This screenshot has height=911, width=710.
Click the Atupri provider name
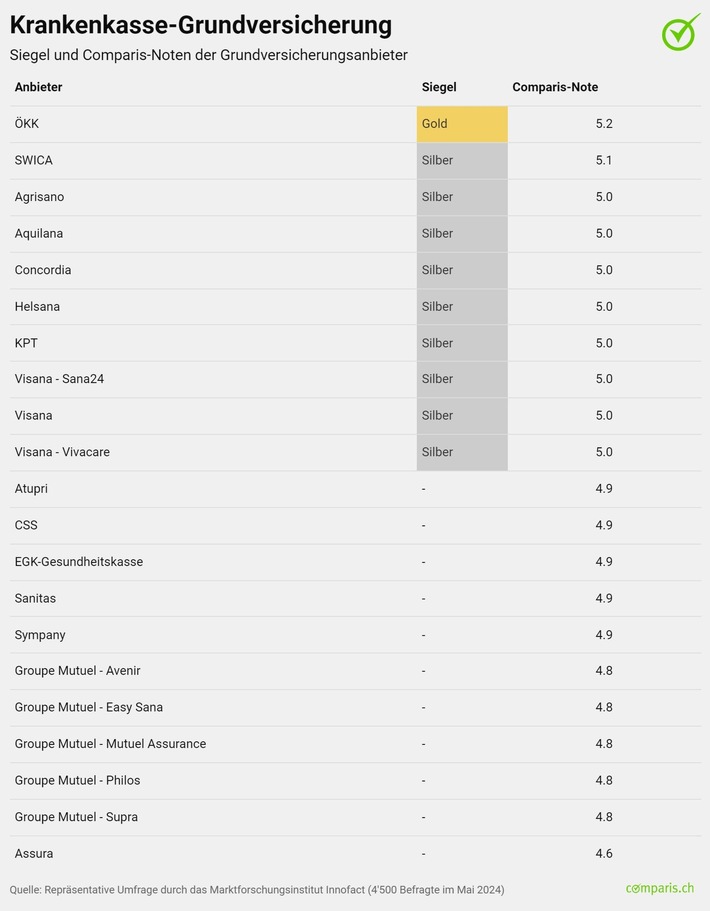coord(31,488)
